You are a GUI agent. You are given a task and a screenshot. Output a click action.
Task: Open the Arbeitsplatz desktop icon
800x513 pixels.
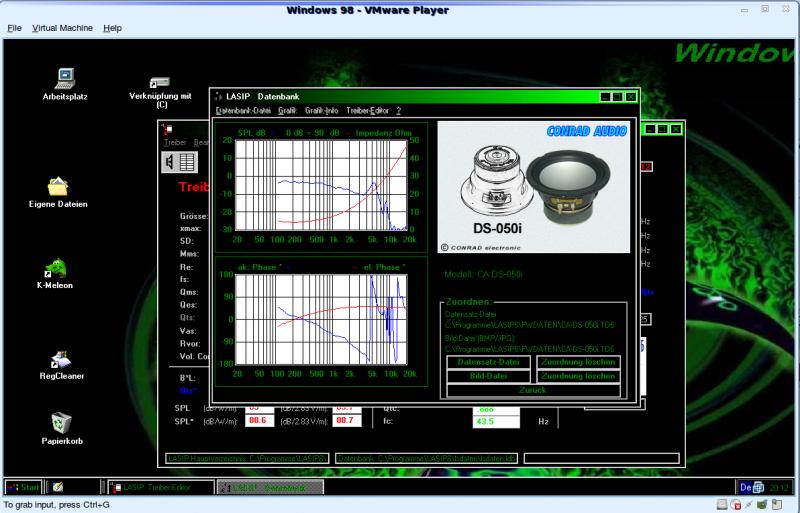(65, 78)
